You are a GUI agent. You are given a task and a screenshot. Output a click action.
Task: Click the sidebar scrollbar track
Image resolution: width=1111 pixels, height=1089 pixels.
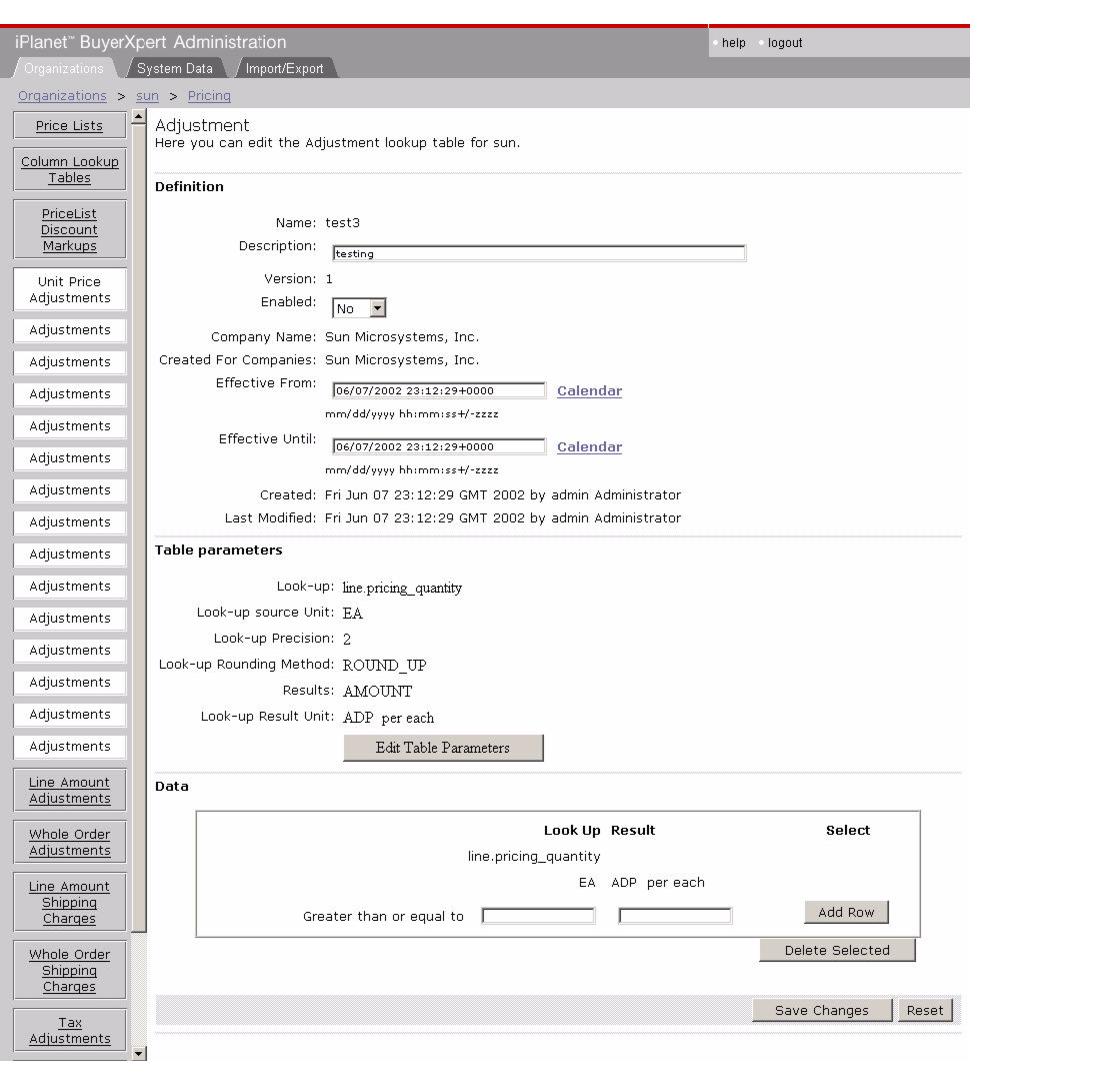[x=139, y=988]
